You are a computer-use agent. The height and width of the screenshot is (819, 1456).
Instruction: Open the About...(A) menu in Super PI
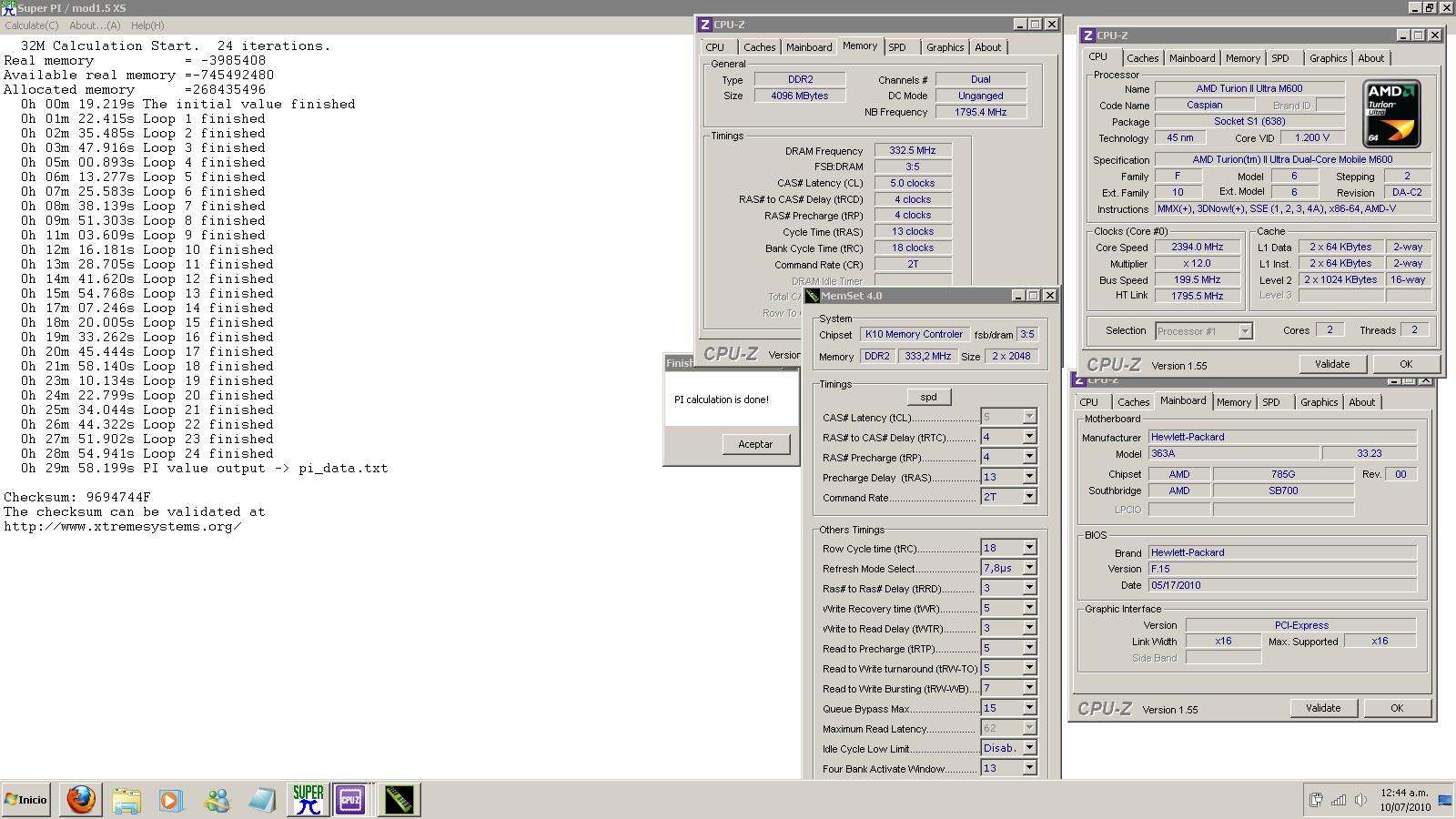(95, 25)
